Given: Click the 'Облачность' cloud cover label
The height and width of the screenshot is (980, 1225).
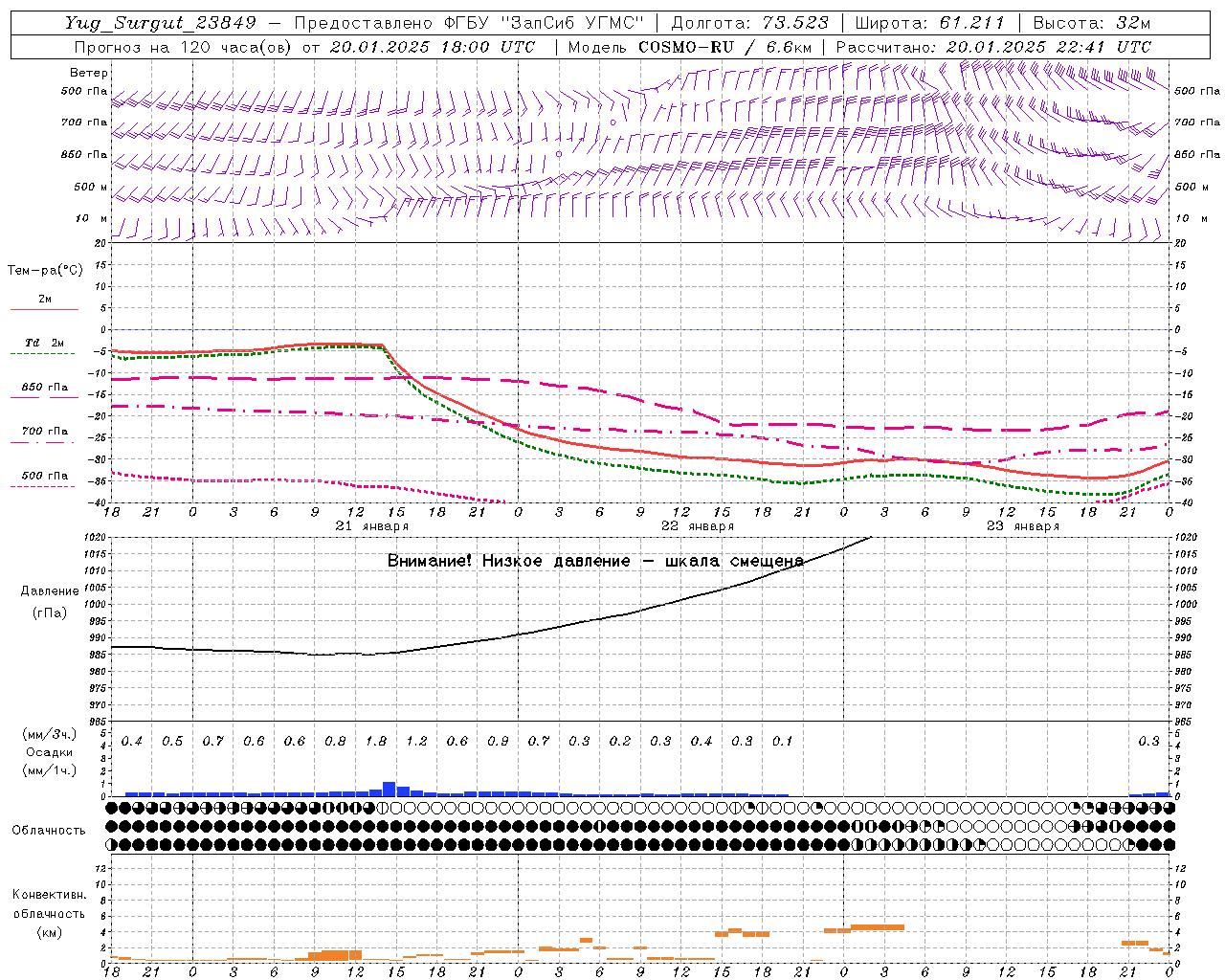Looking at the screenshot, I should coord(49,831).
